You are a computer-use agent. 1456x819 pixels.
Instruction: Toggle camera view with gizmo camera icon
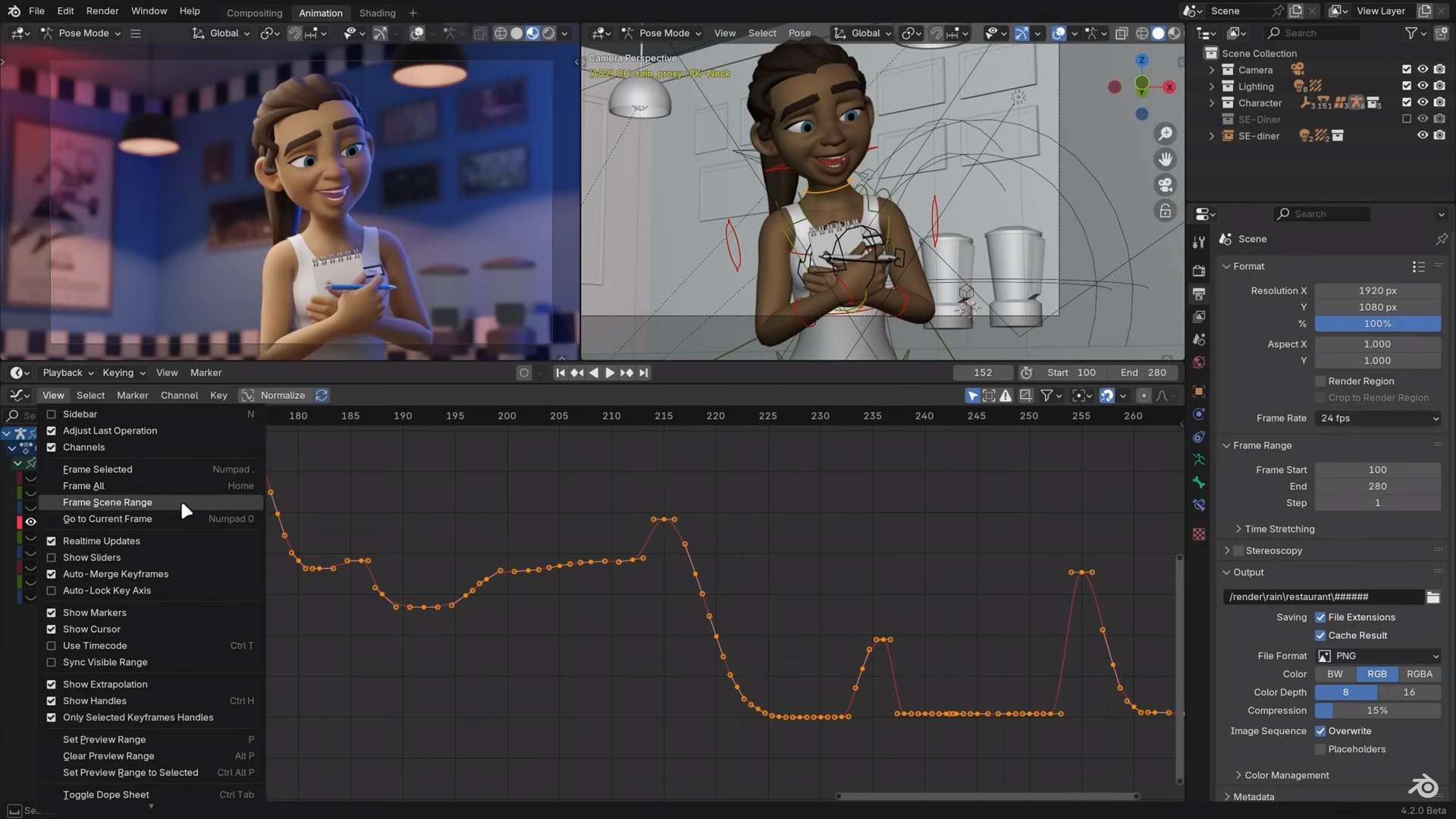click(x=1166, y=184)
